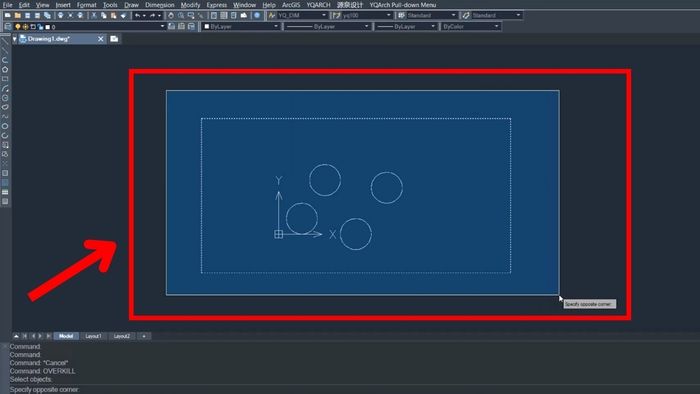Select the Arc draw tool
700x394 pixels.
pos(5,88)
